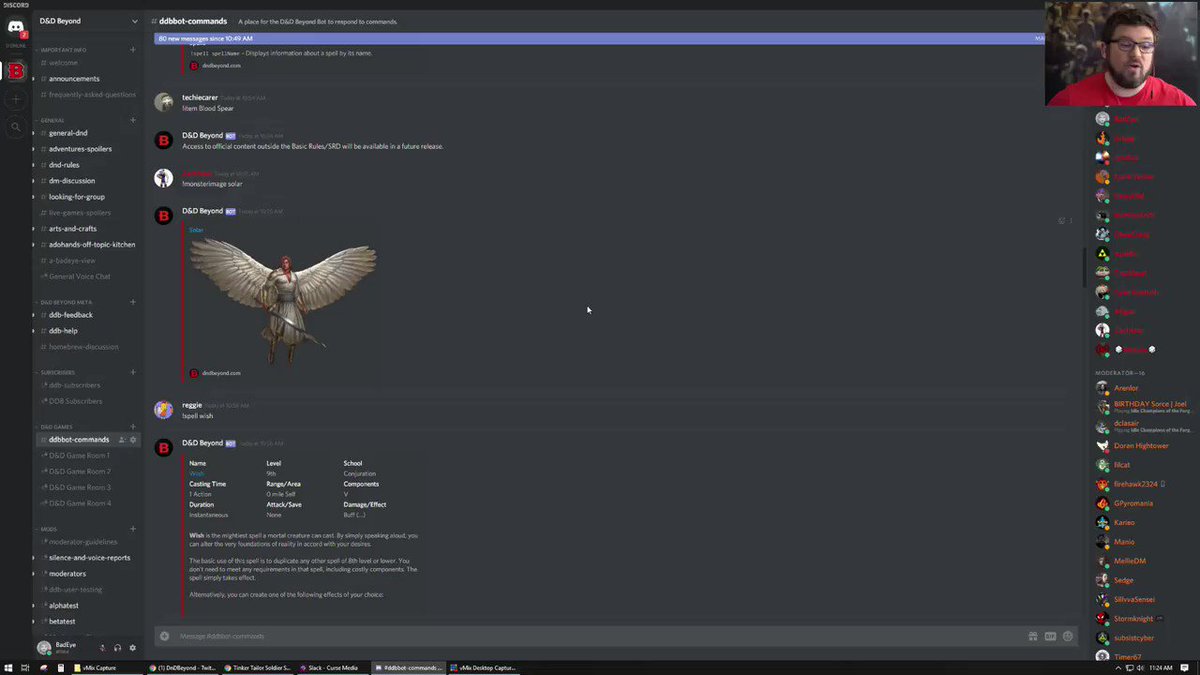Create channel in Mods category
The image size is (1200, 675).
133,528
